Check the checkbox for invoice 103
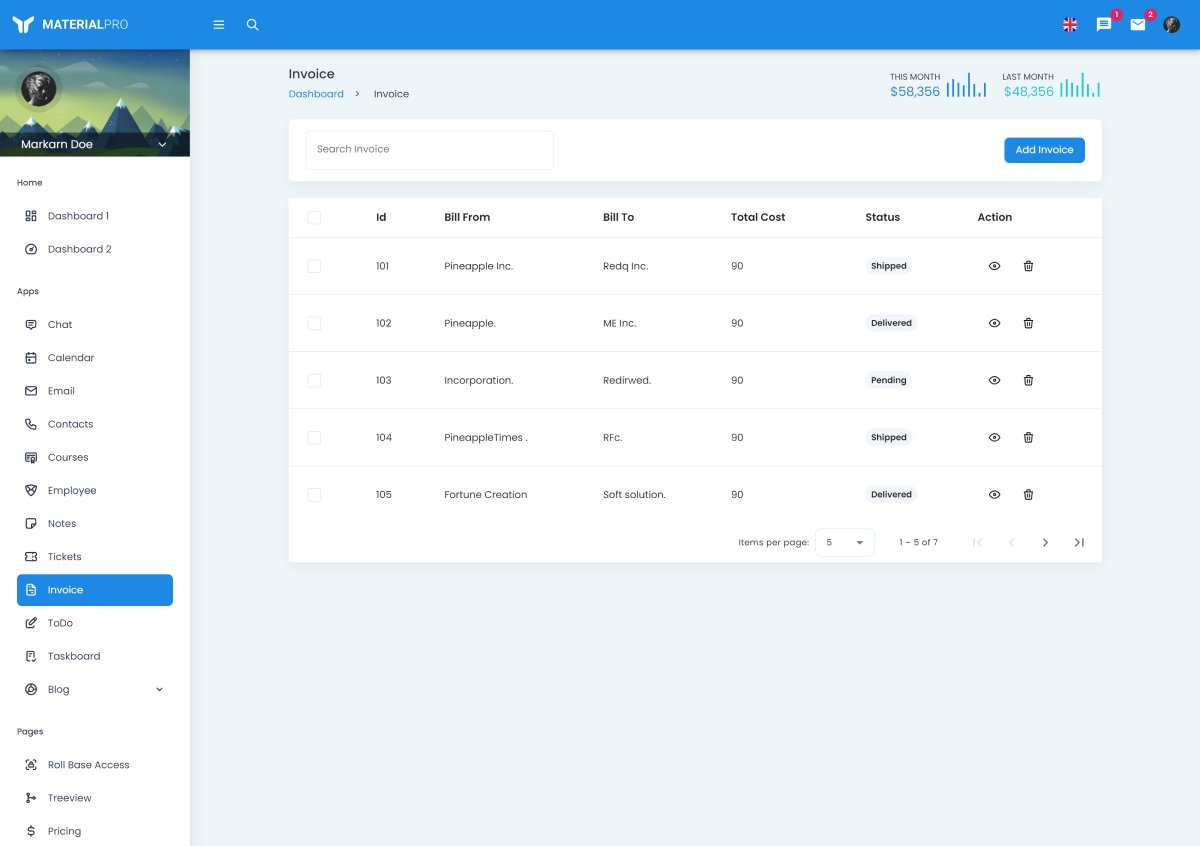Screen dimensions: 1200x846 tap(314, 380)
